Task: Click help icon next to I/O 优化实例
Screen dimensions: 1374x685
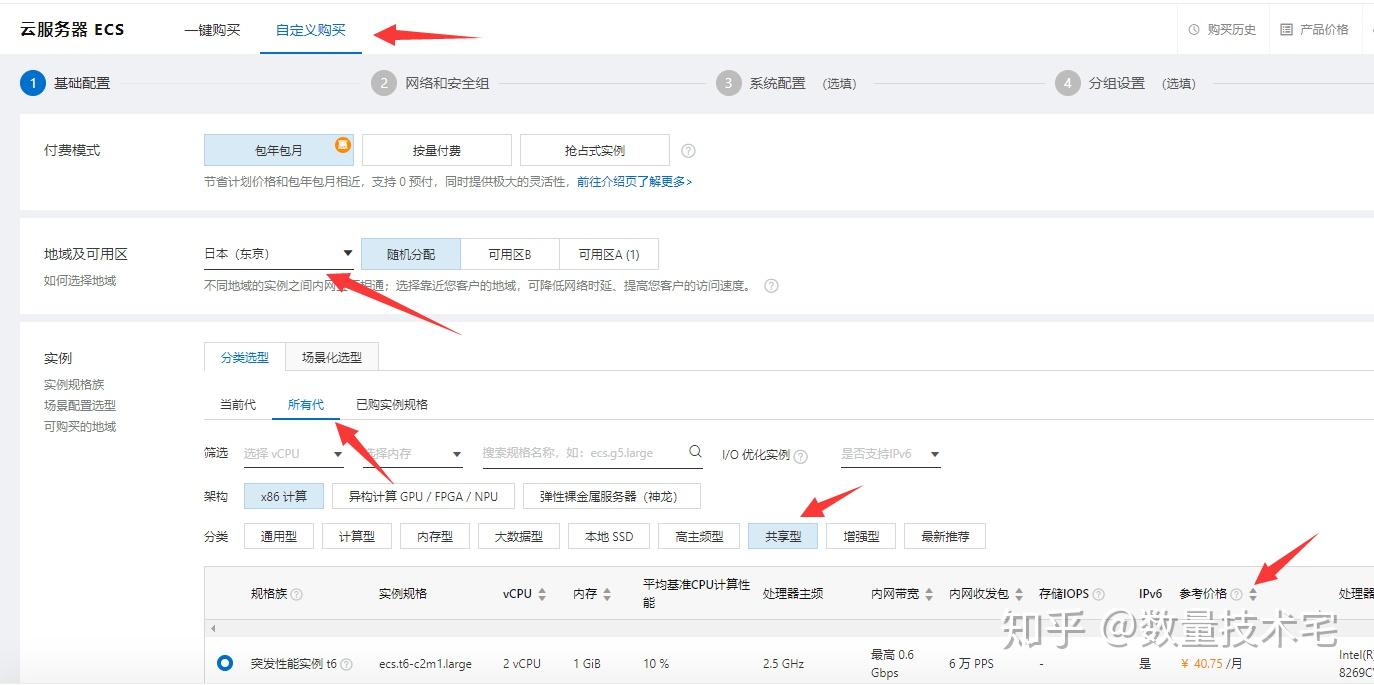Action: click(x=801, y=455)
